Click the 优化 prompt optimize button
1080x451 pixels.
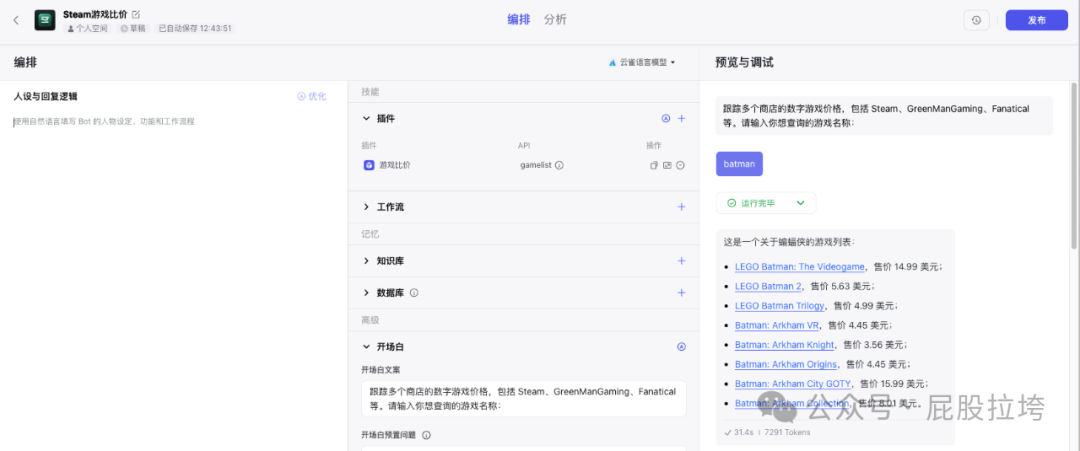311,96
